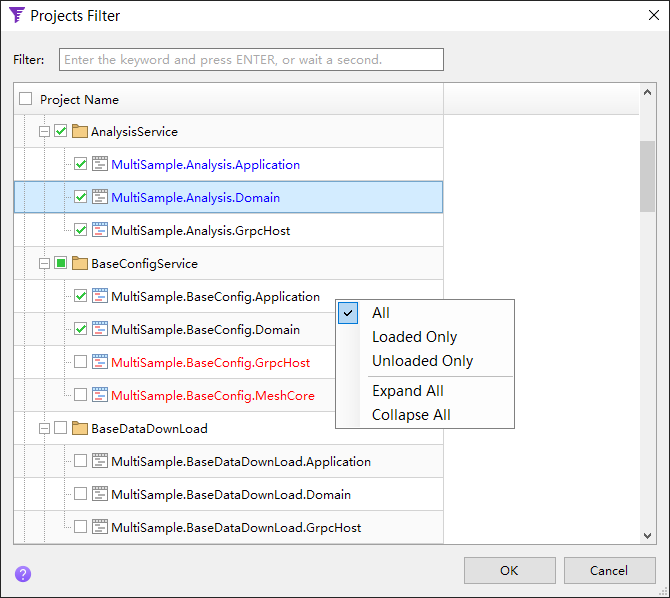The height and width of the screenshot is (598, 670).
Task: Collapse the AnalysisService tree node
Action: tap(44, 132)
